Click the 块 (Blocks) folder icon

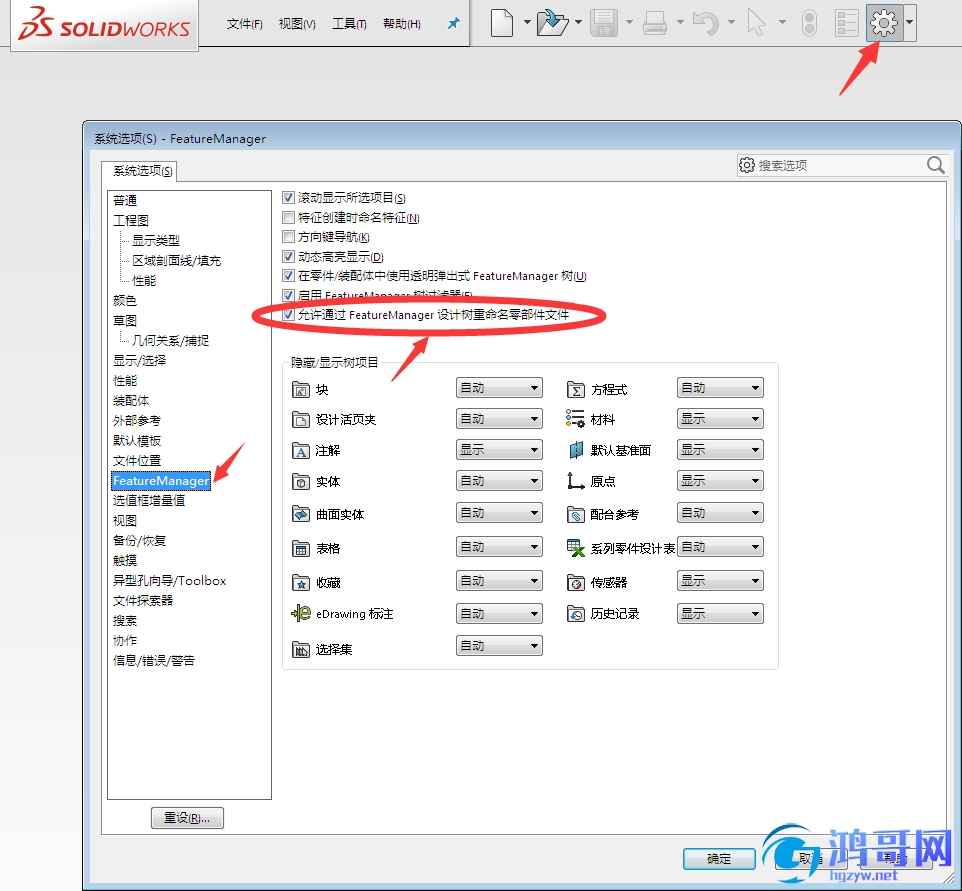pyautogui.click(x=301, y=389)
